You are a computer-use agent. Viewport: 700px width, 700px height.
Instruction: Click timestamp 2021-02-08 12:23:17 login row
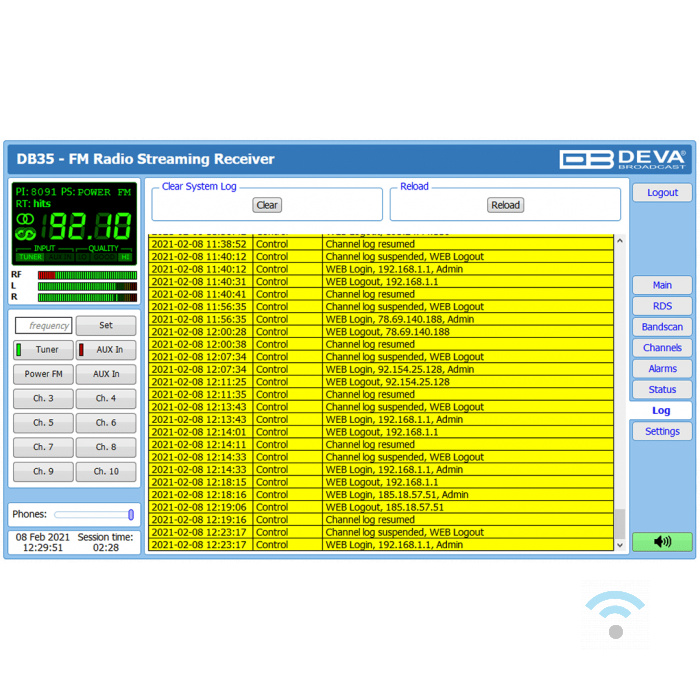[x=199, y=545]
